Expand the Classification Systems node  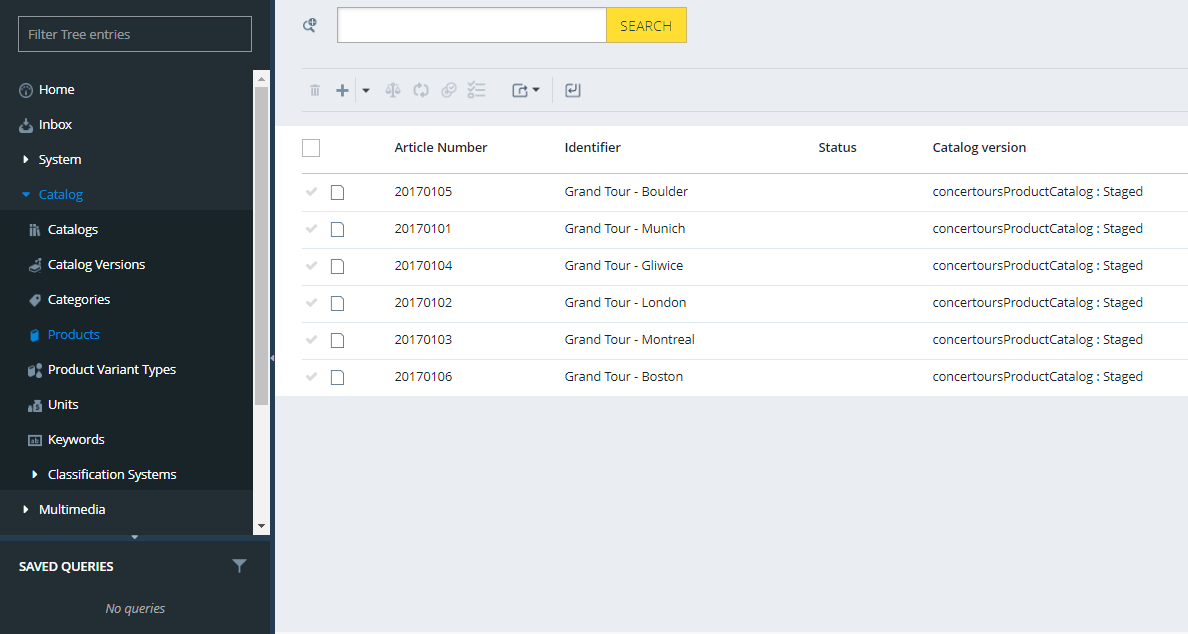tap(34, 474)
